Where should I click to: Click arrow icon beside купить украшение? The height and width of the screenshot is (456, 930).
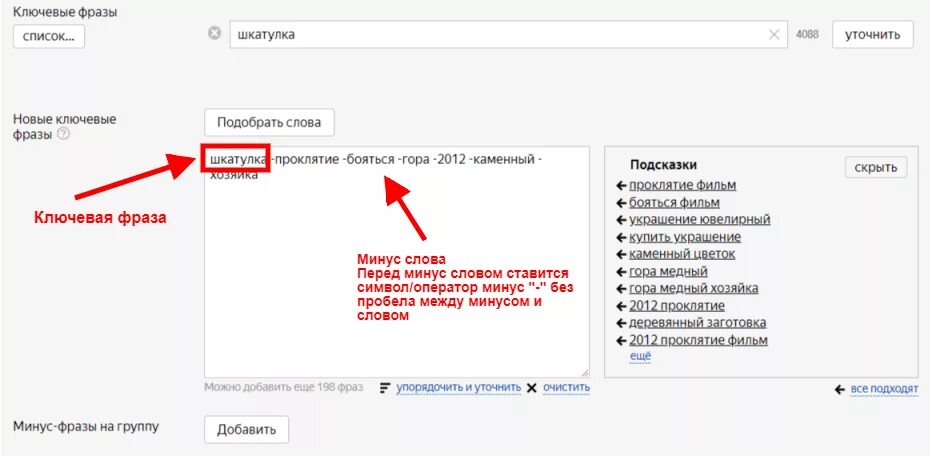coord(621,237)
